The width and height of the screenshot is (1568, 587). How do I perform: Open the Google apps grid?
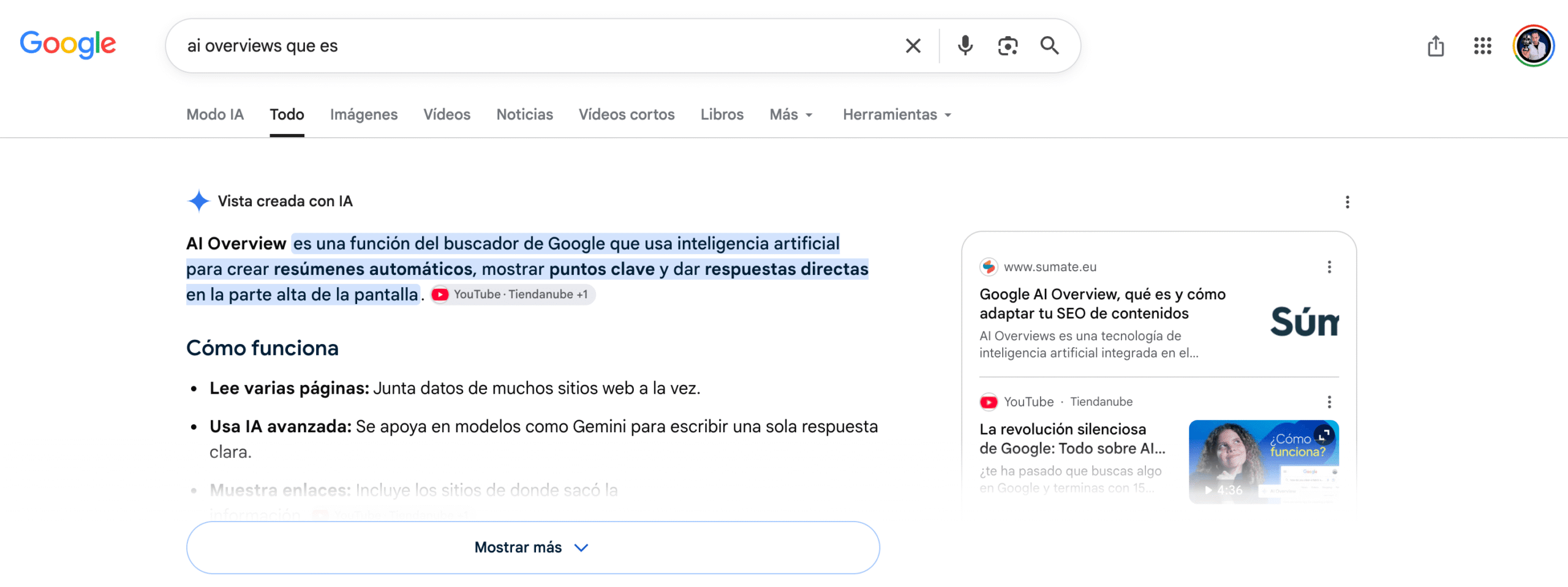1483,46
